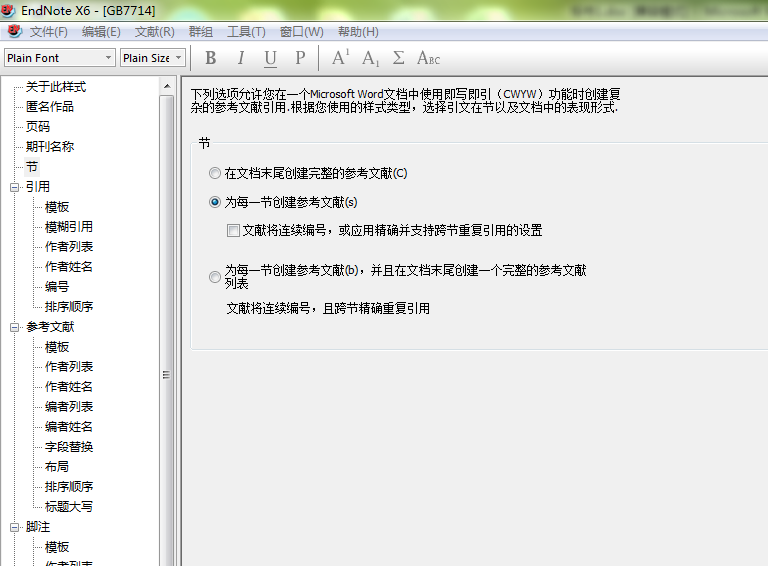
Task: Open 排序顺序 under 参考文献
Action: (69, 487)
